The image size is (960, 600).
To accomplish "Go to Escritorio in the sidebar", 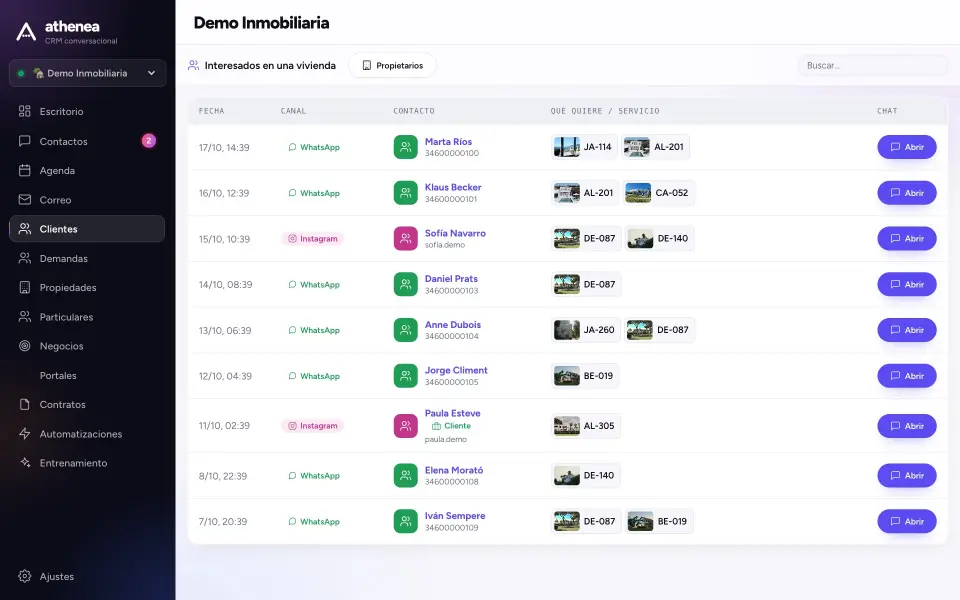I will 61,111.
